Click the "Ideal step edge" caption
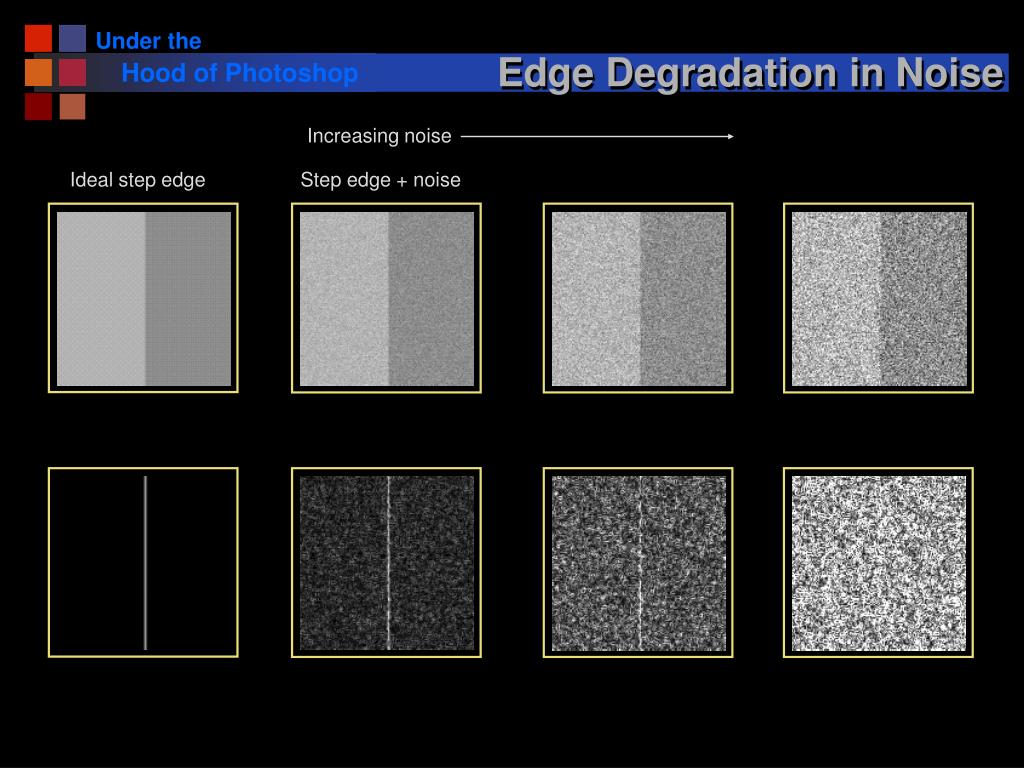The height and width of the screenshot is (768, 1024). pyautogui.click(x=138, y=180)
